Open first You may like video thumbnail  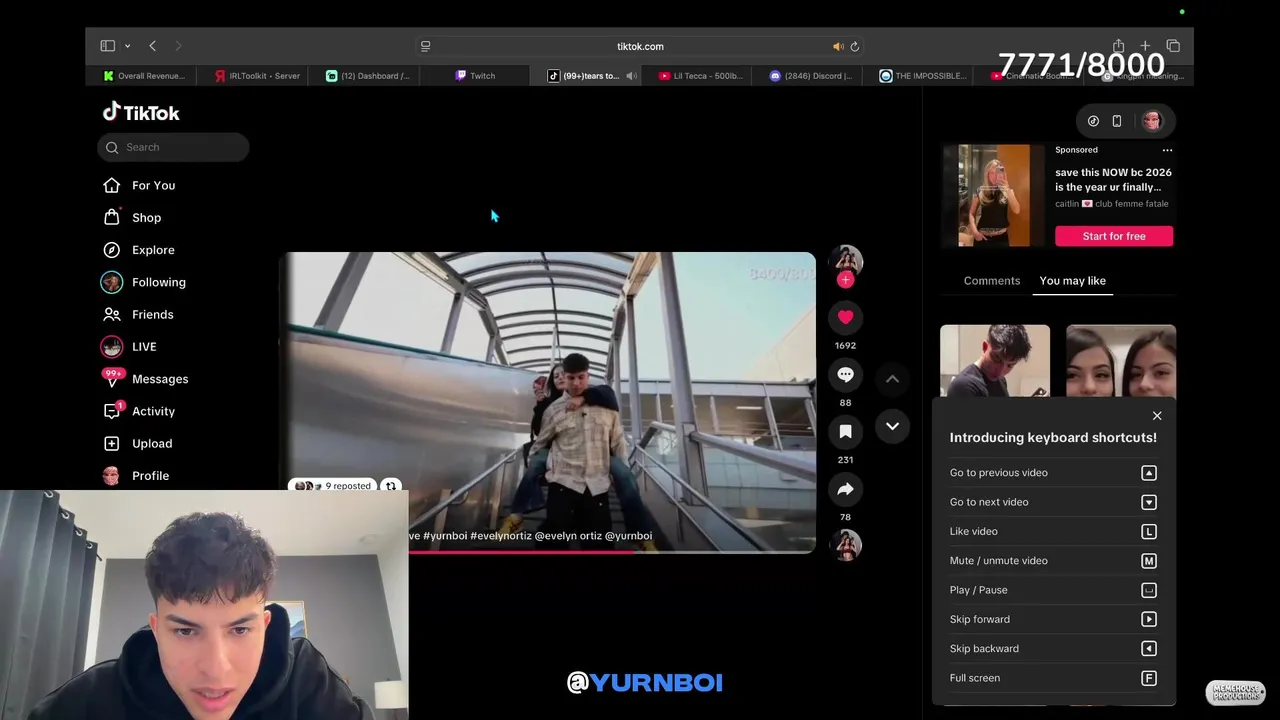tap(995, 361)
